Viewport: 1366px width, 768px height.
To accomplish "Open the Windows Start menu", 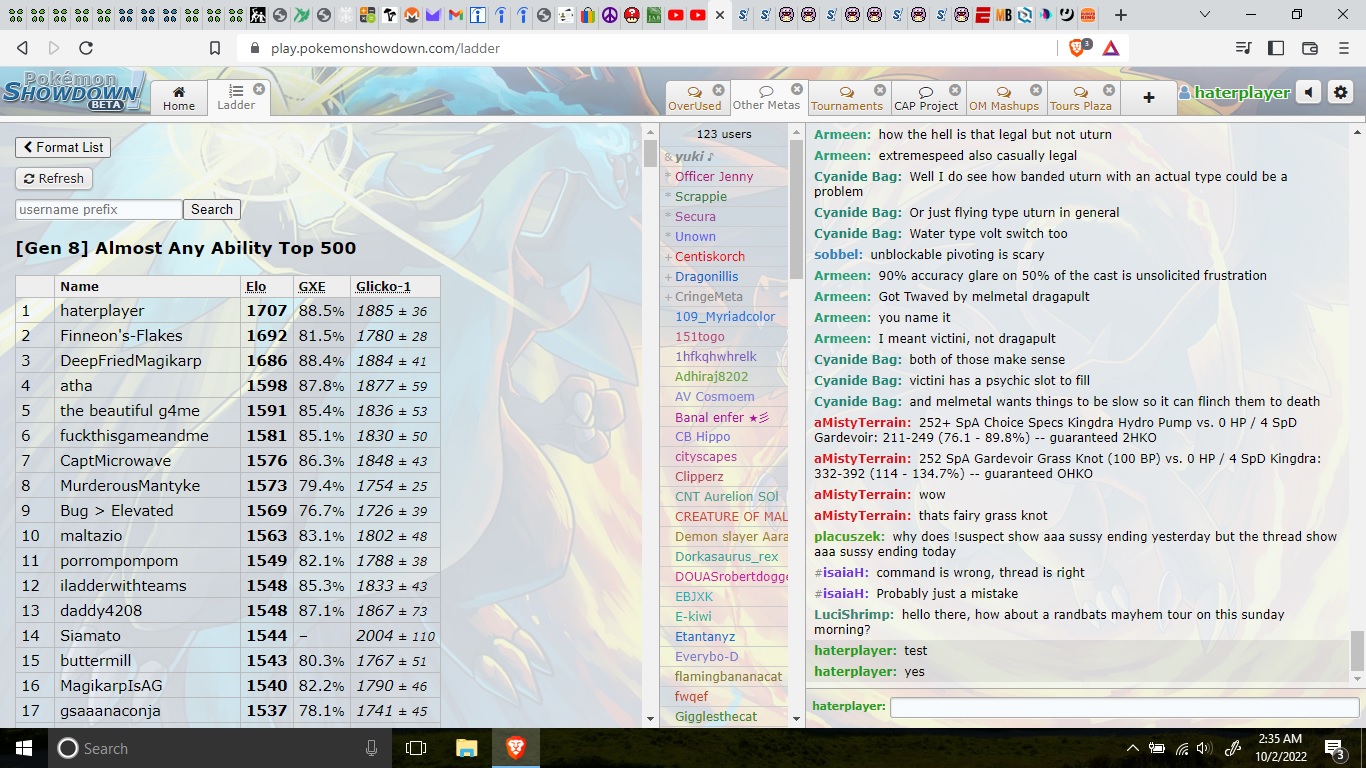I will (24, 747).
